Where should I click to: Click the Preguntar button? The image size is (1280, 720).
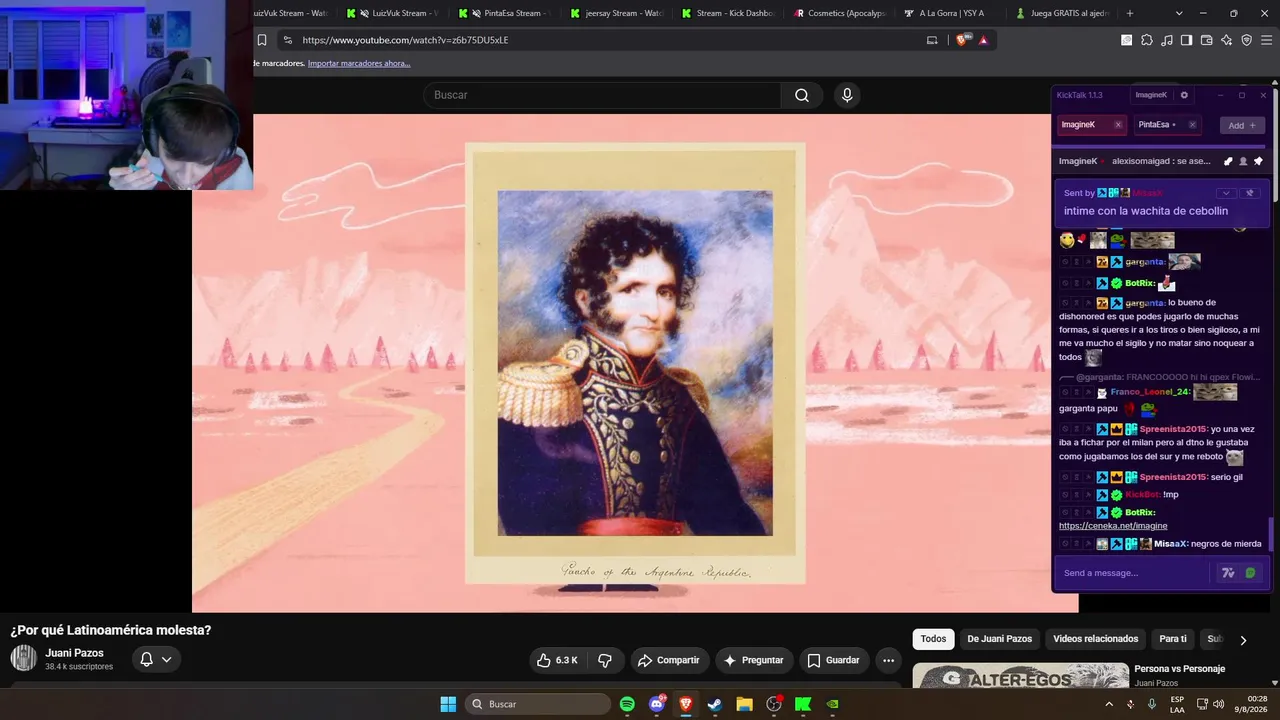tap(754, 660)
